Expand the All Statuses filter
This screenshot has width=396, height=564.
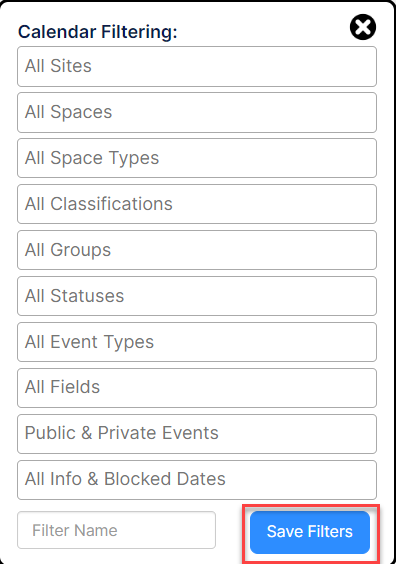[197, 296]
